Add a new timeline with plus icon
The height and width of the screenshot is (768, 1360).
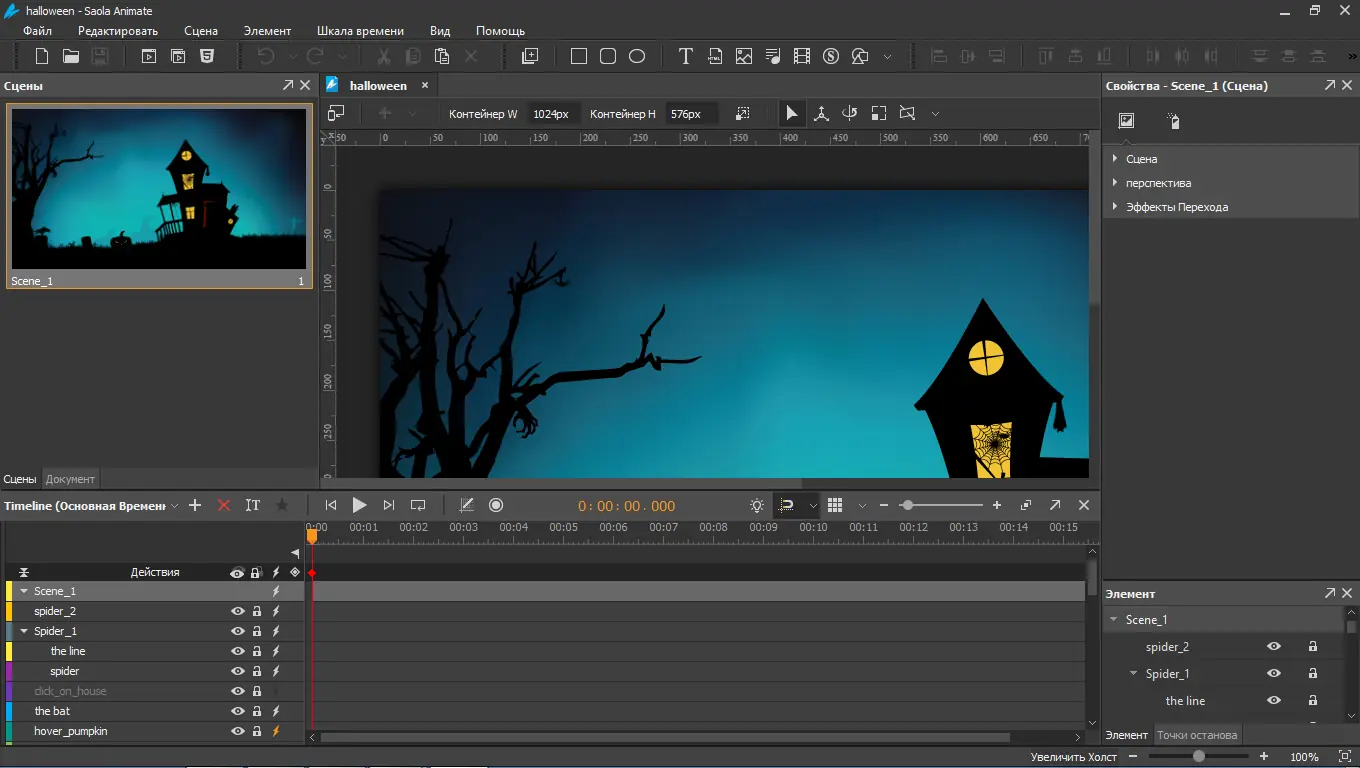[x=195, y=506]
